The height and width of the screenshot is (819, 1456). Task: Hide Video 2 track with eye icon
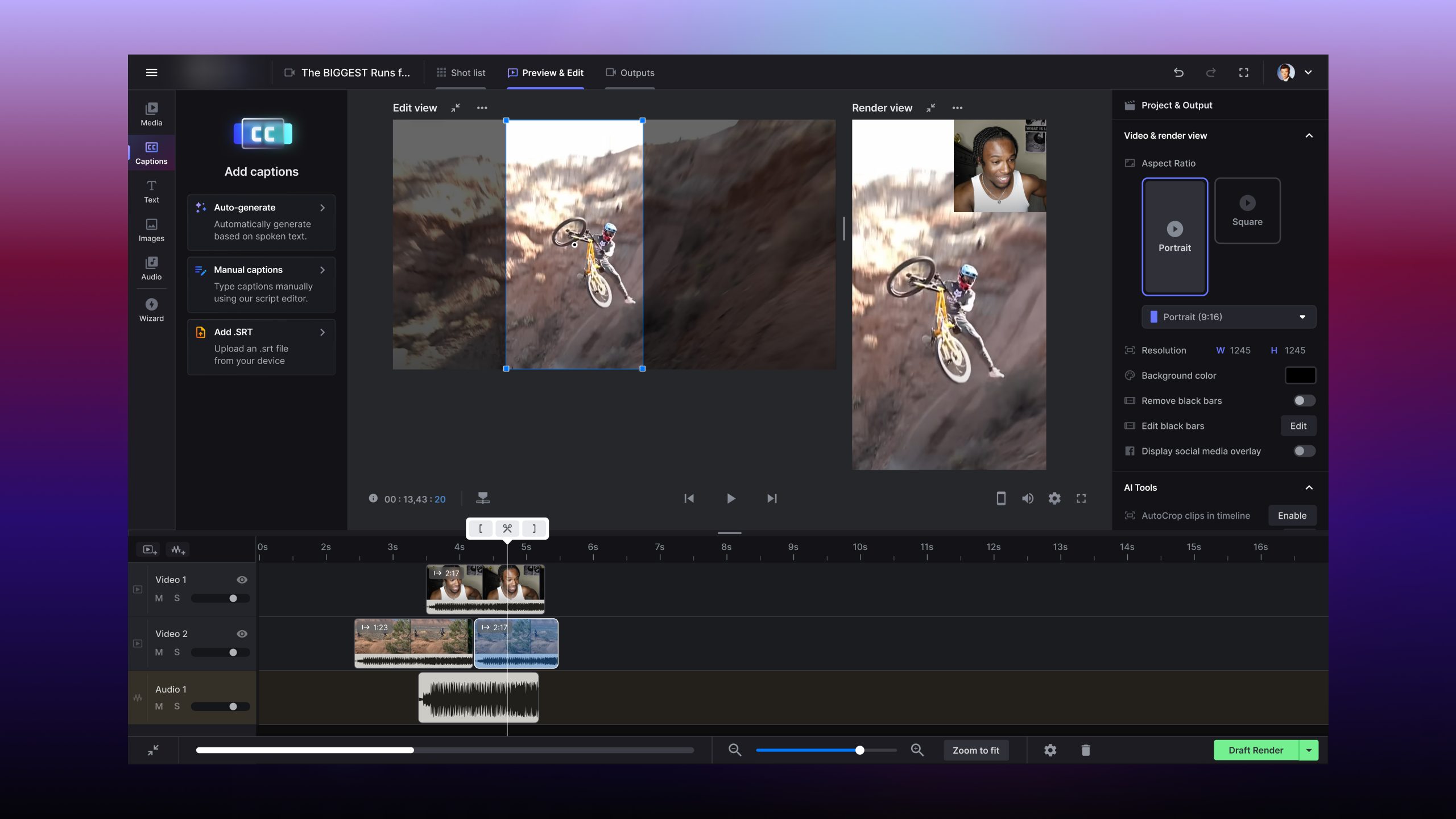point(242,634)
